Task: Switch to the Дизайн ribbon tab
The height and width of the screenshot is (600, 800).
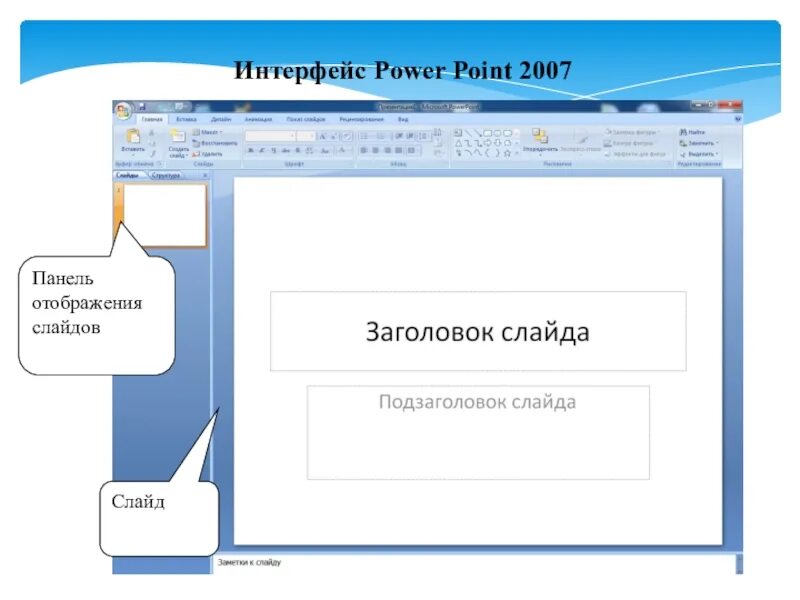Action: (x=221, y=119)
